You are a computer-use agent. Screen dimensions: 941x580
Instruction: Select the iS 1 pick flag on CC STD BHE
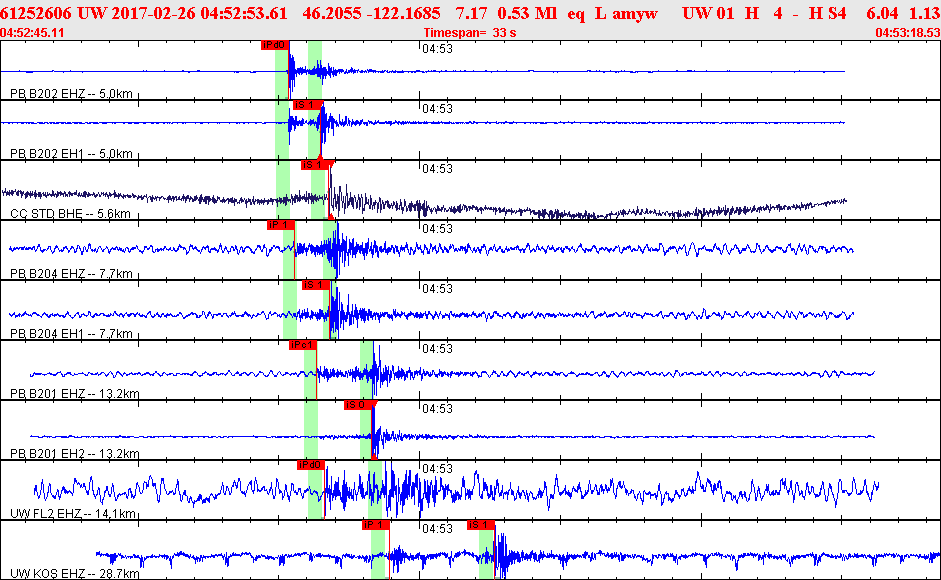(x=316, y=165)
